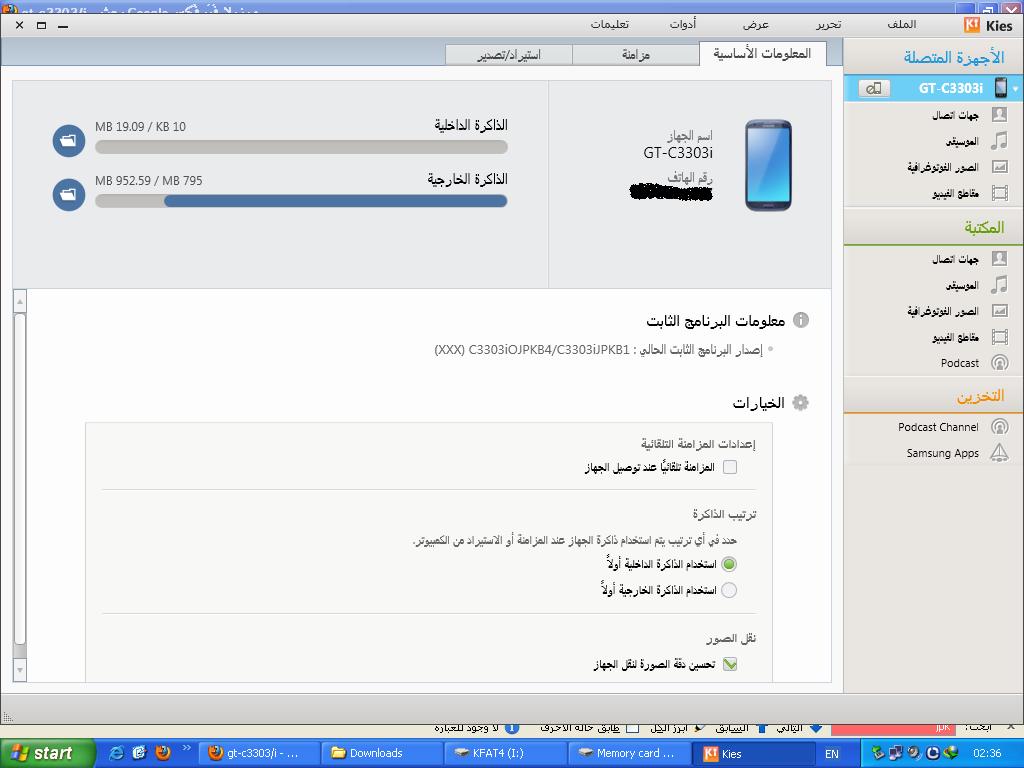Open library photos icon
Image resolution: width=1024 pixels, height=768 pixels.
pos(999,311)
